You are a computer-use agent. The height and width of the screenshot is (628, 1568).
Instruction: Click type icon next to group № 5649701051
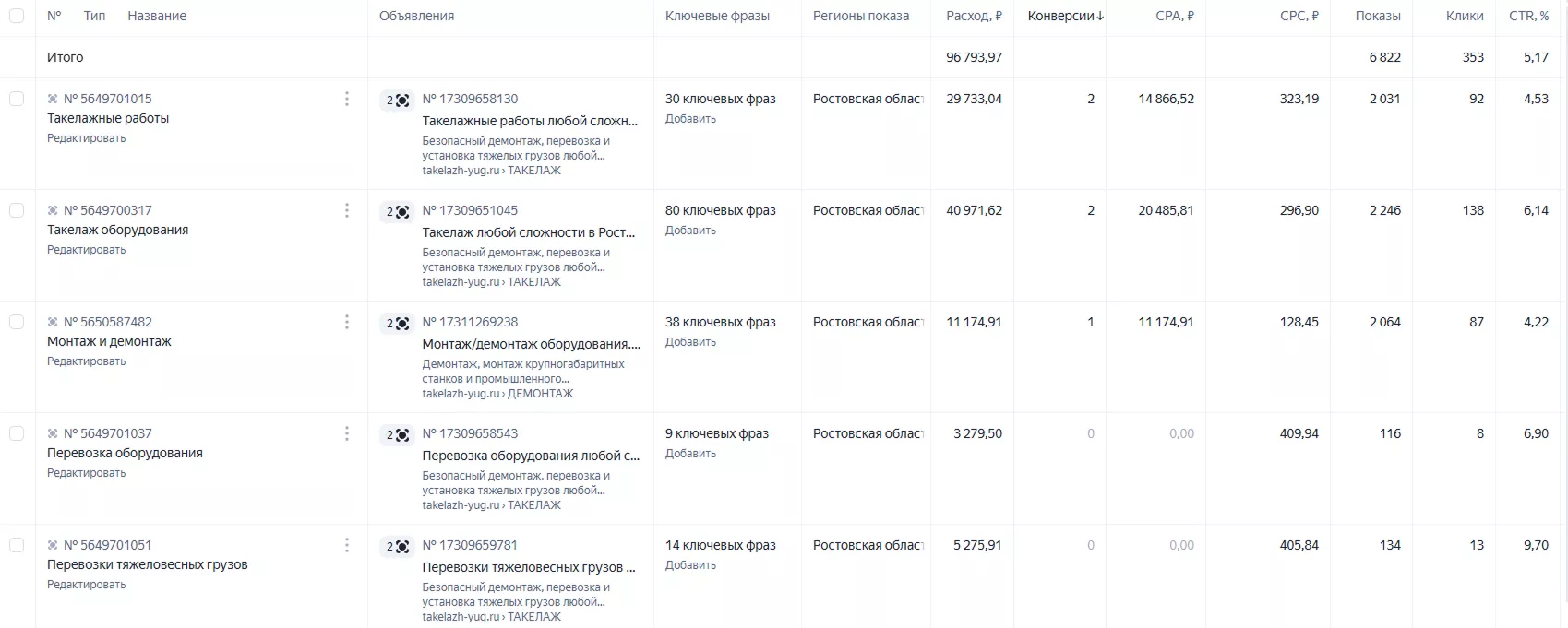tap(53, 545)
